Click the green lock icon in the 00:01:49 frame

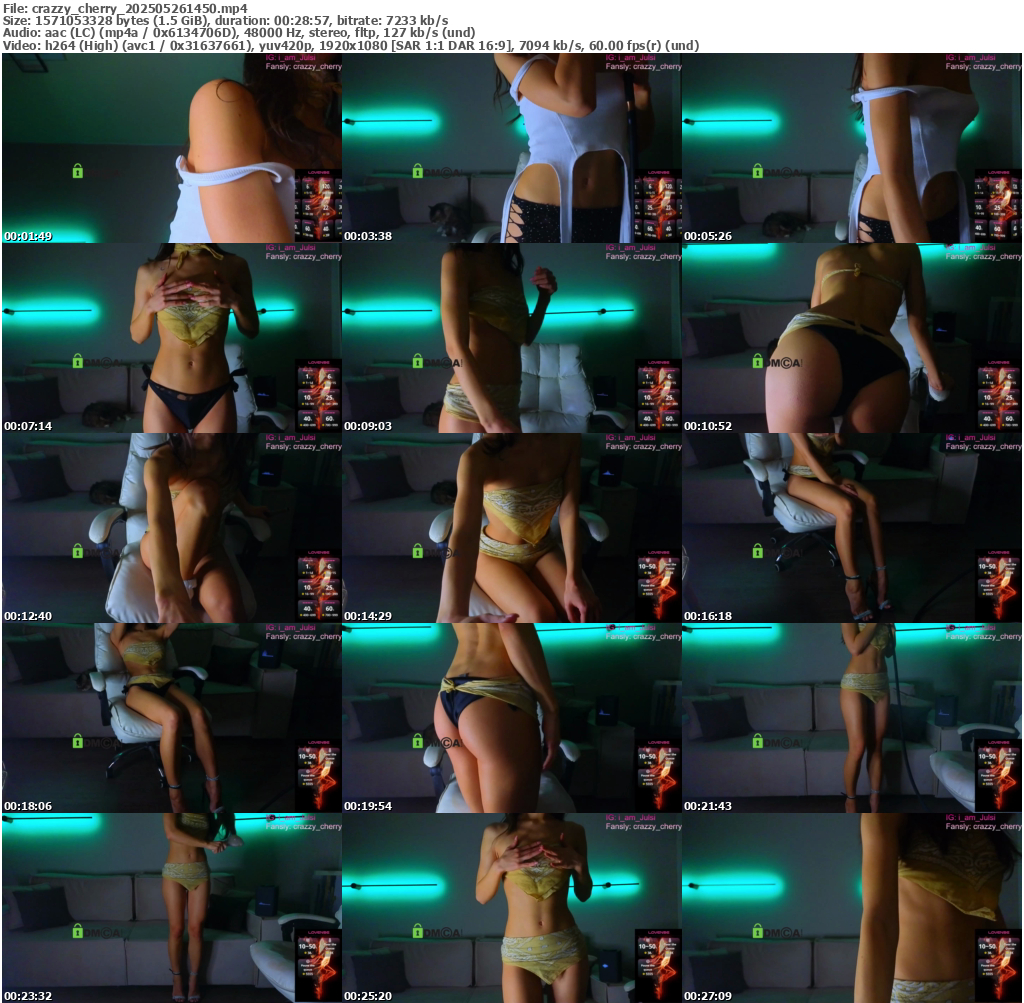pyautogui.click(x=77, y=171)
